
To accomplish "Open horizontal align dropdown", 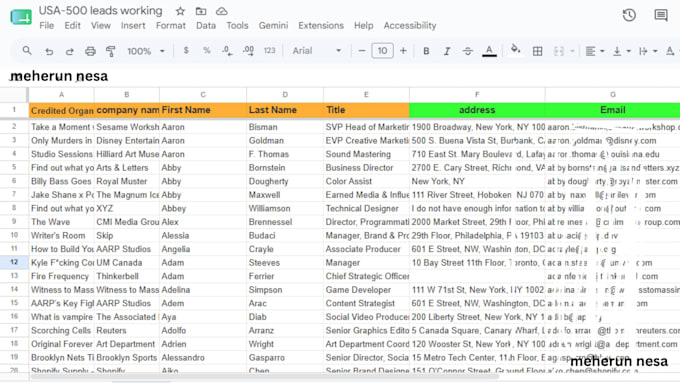I will pyautogui.click(x=595, y=51).
